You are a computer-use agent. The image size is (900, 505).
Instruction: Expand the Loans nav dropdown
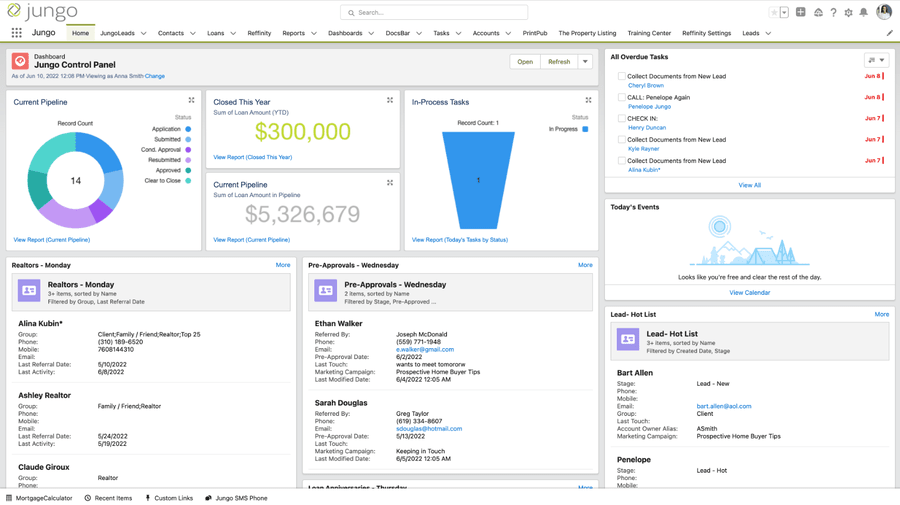(233, 33)
